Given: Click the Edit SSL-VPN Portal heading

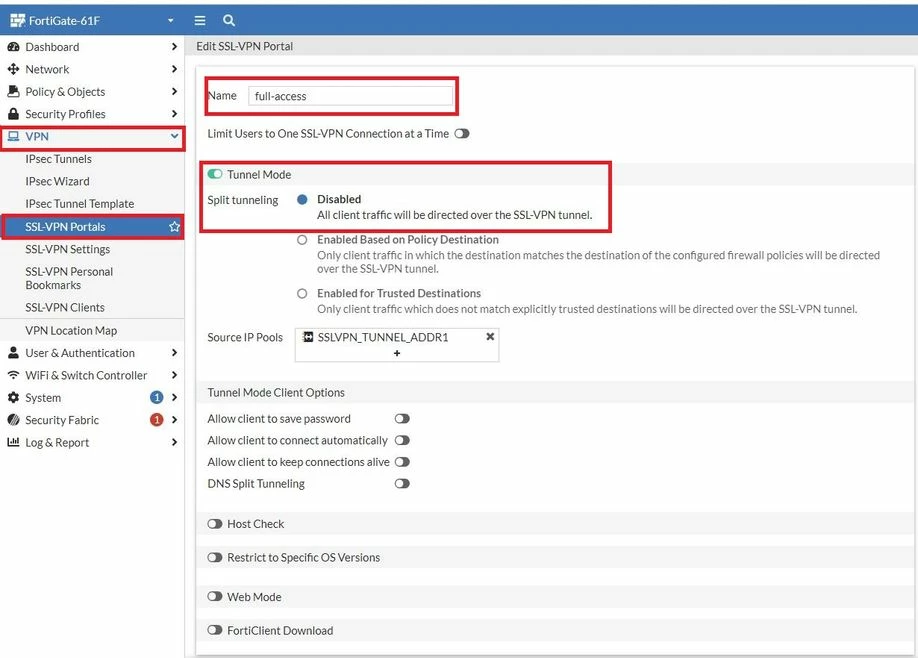Looking at the screenshot, I should tap(244, 46).
